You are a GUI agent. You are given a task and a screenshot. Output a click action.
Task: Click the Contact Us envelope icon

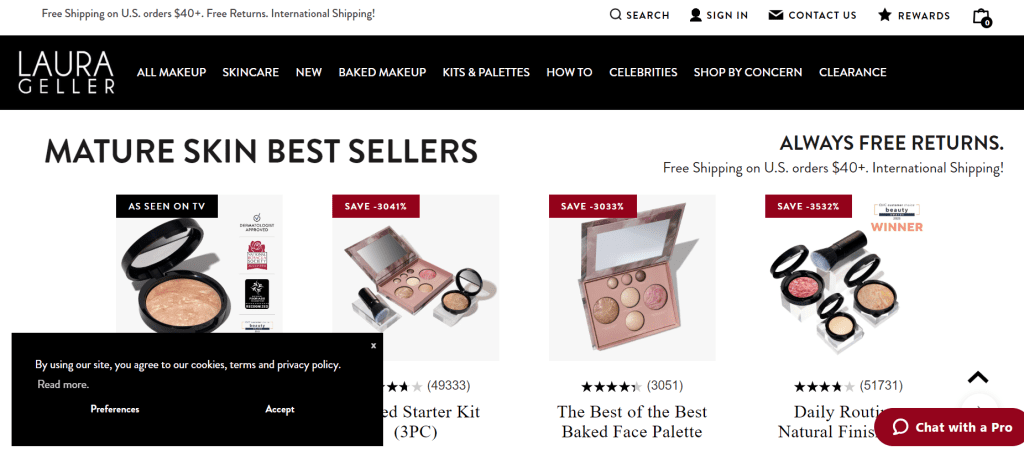(x=776, y=15)
